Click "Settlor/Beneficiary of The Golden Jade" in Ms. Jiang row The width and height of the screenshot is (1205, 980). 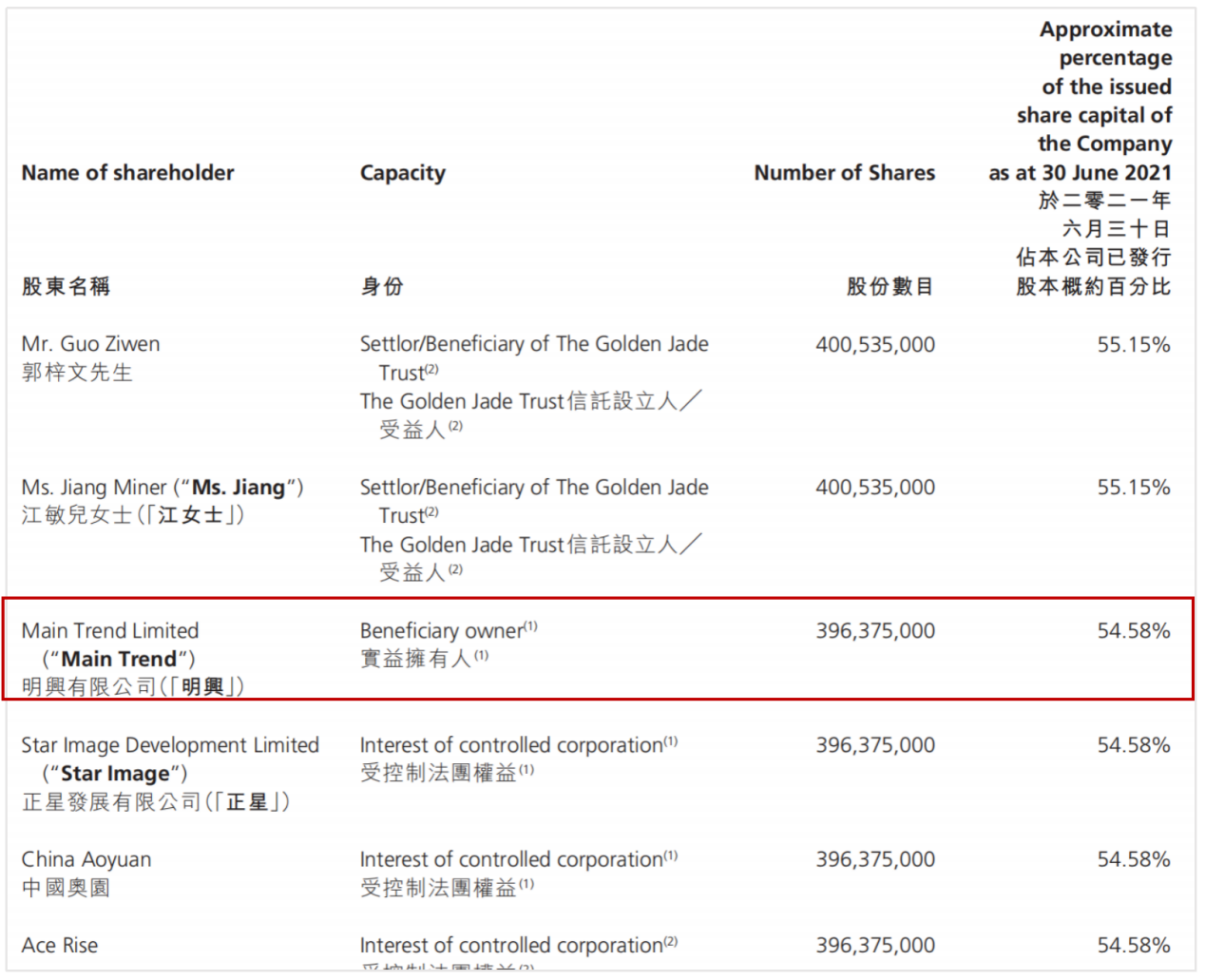(534, 487)
